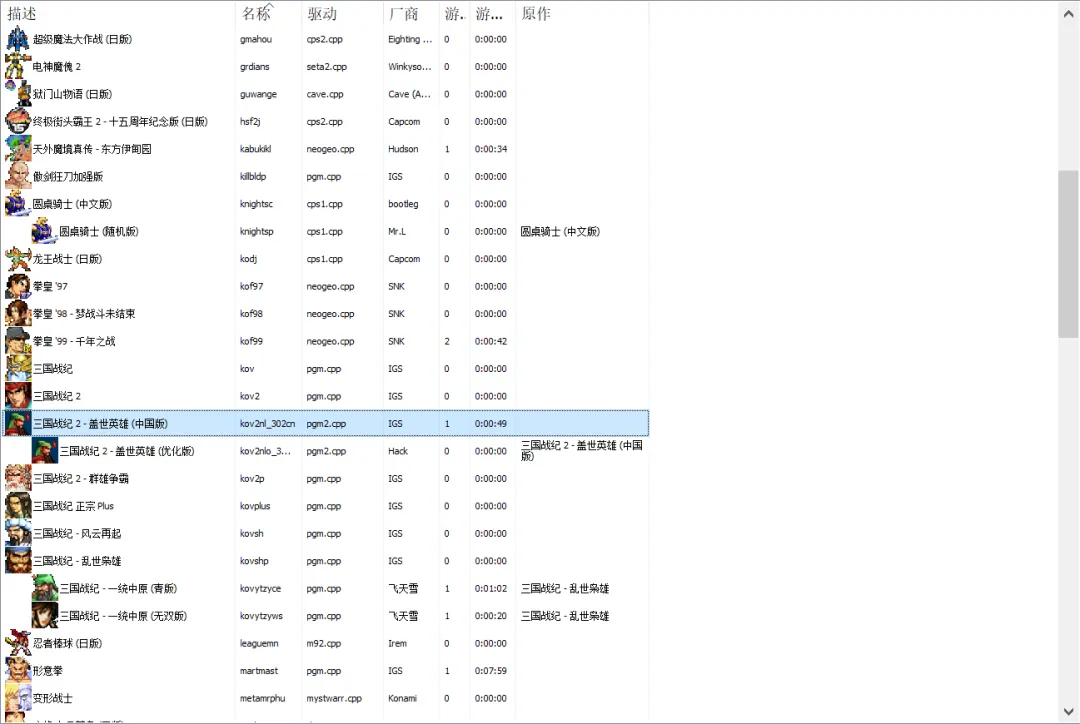Sort by 原作 column header
This screenshot has width=1080, height=724.
coord(582,13)
